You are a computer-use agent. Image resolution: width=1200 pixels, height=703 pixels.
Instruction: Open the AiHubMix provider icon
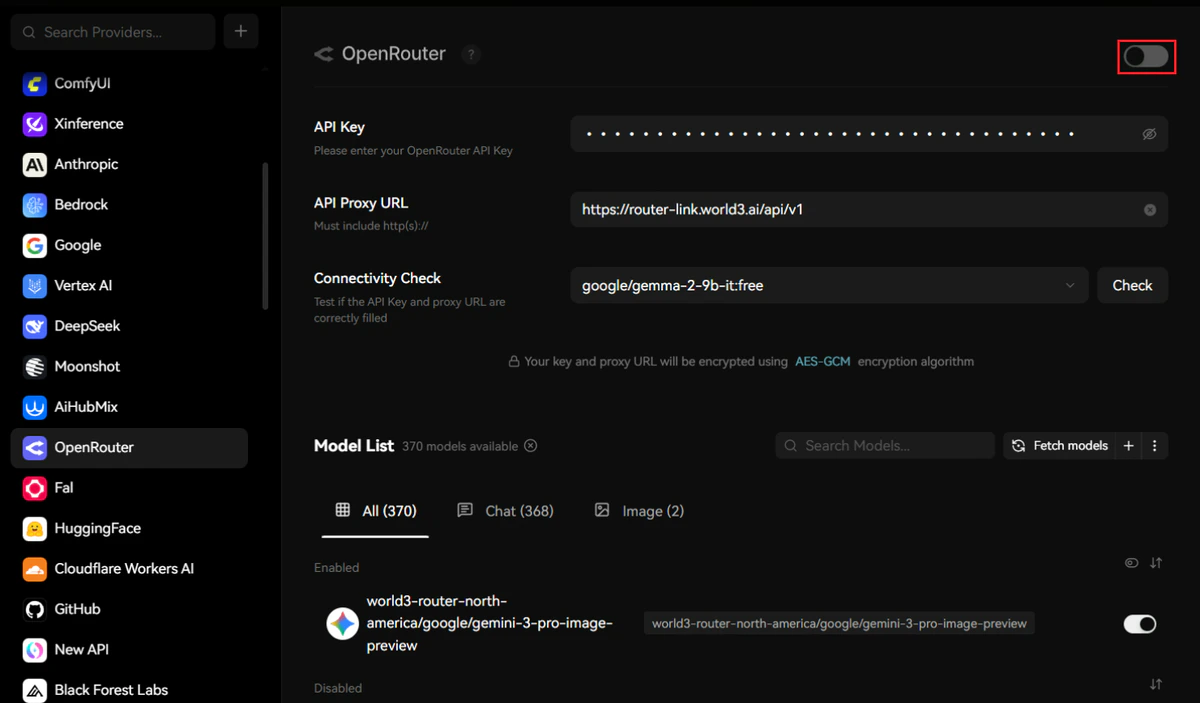coord(35,407)
